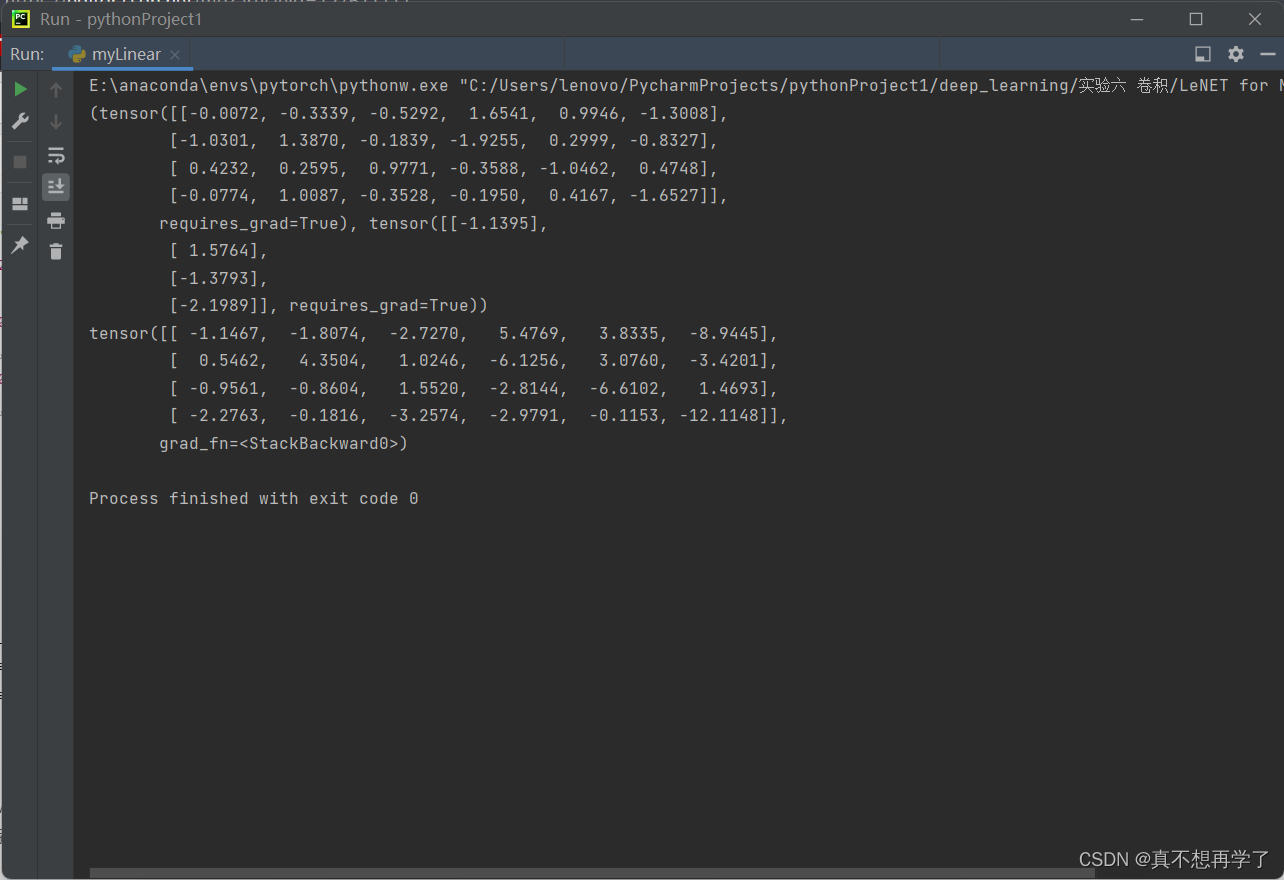This screenshot has width=1284, height=880.
Task: Close the Run window
Action: [x=1255, y=19]
